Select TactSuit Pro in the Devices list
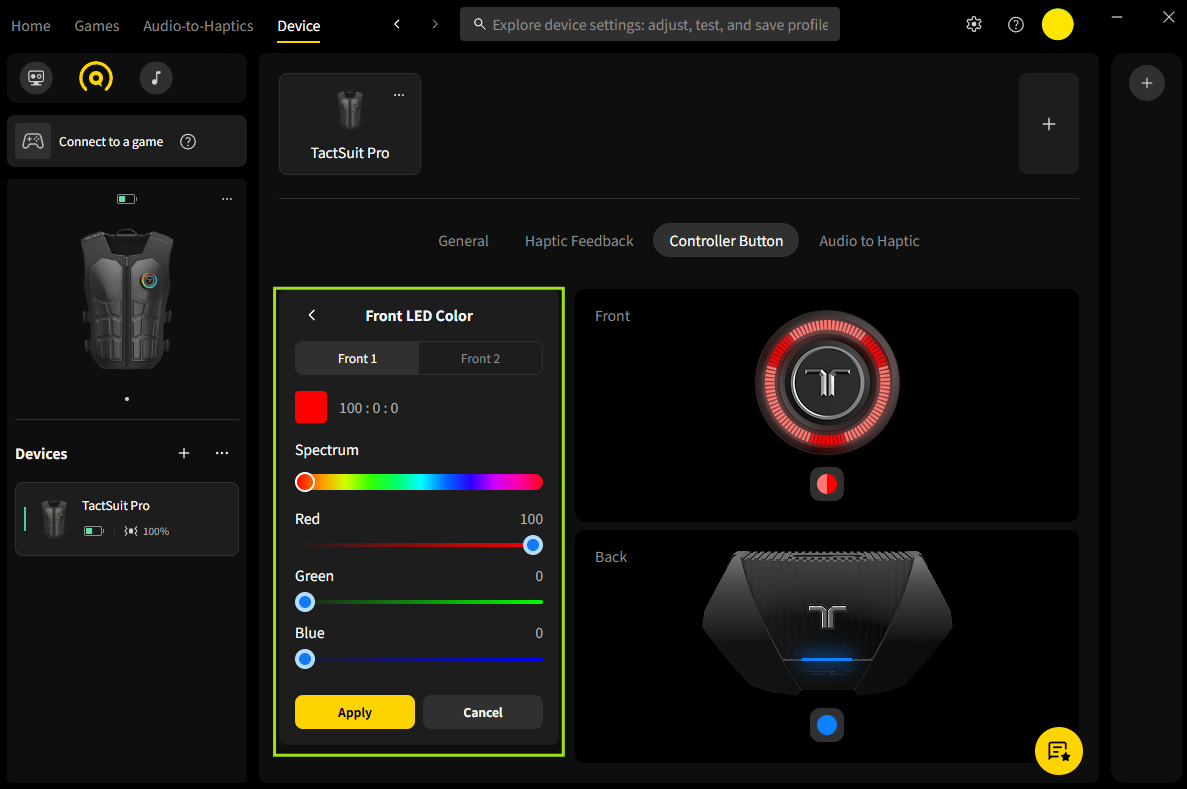 [x=127, y=519]
